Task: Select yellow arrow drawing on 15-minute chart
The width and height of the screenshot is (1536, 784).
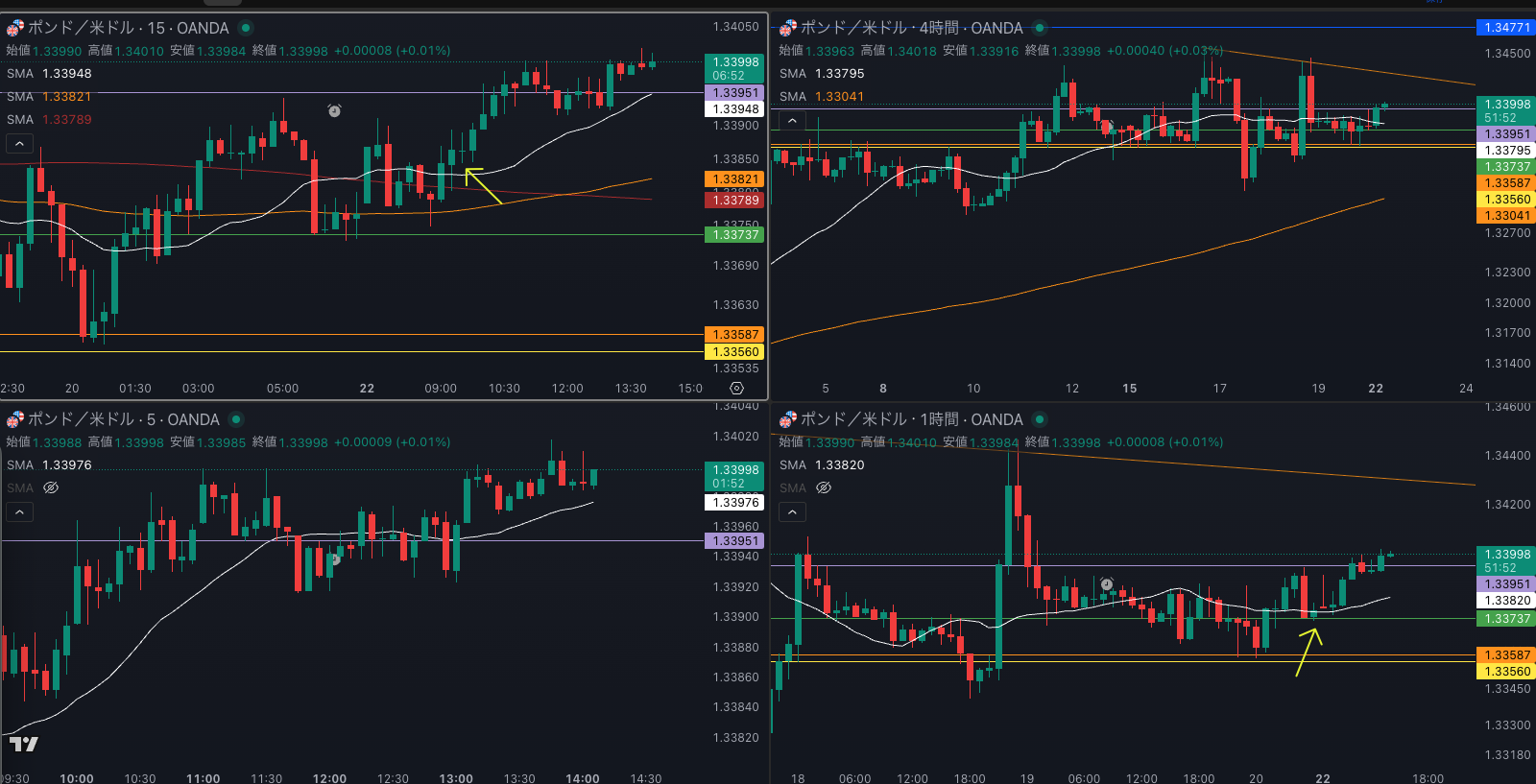Action: tap(484, 186)
